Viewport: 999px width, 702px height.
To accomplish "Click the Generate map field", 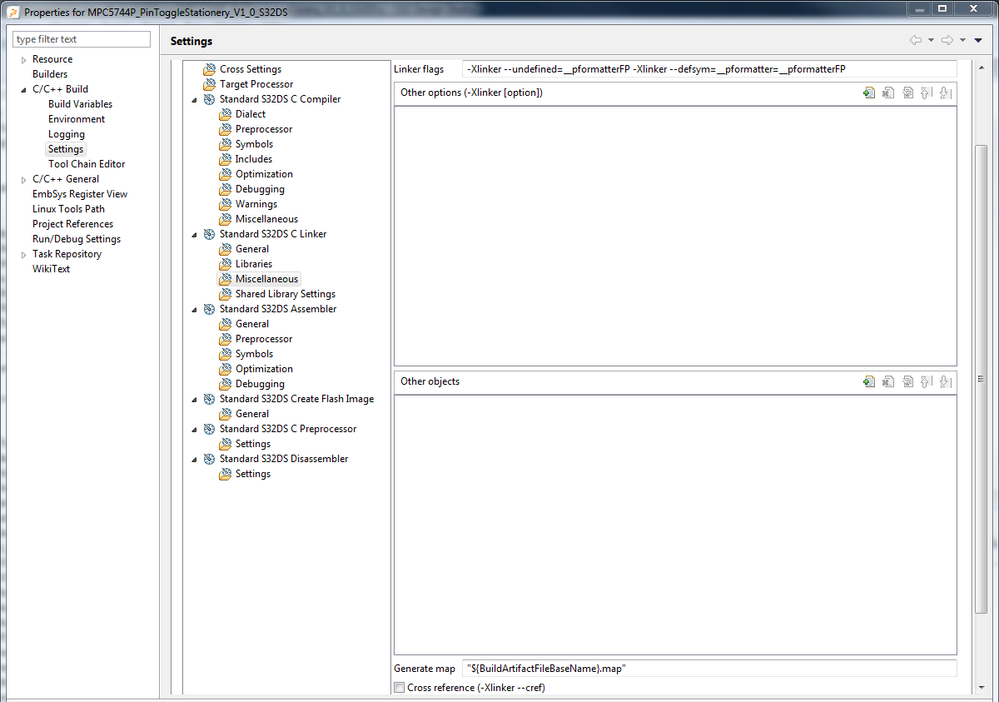I will 709,668.
